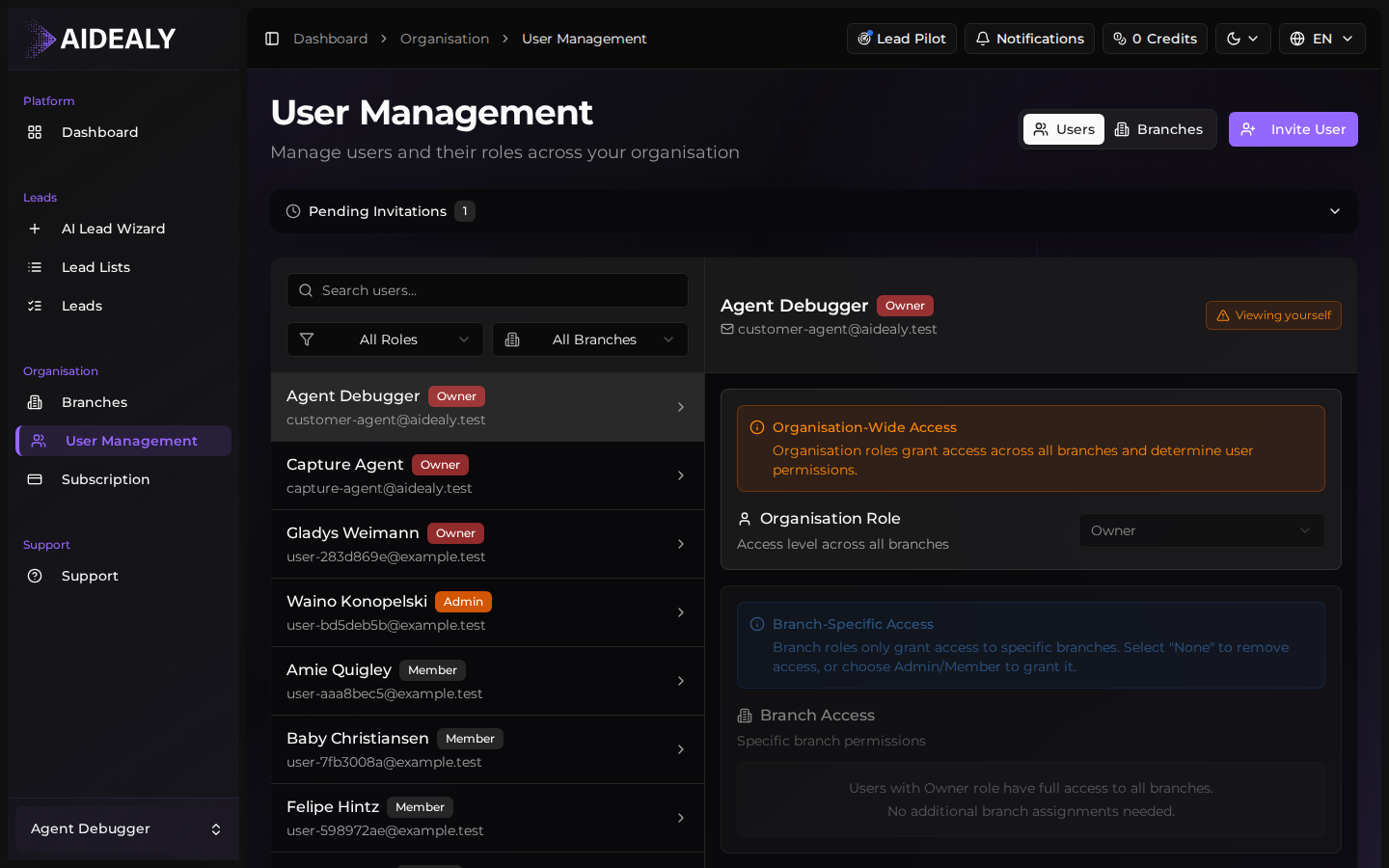Switch to the Branches tab
The image size is (1389, 868).
[x=1158, y=129]
